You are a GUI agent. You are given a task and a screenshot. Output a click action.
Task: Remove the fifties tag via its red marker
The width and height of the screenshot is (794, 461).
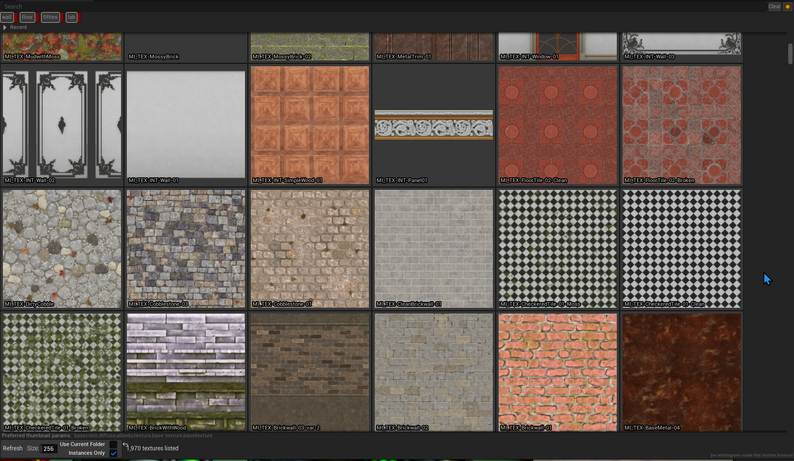click(x=62, y=18)
